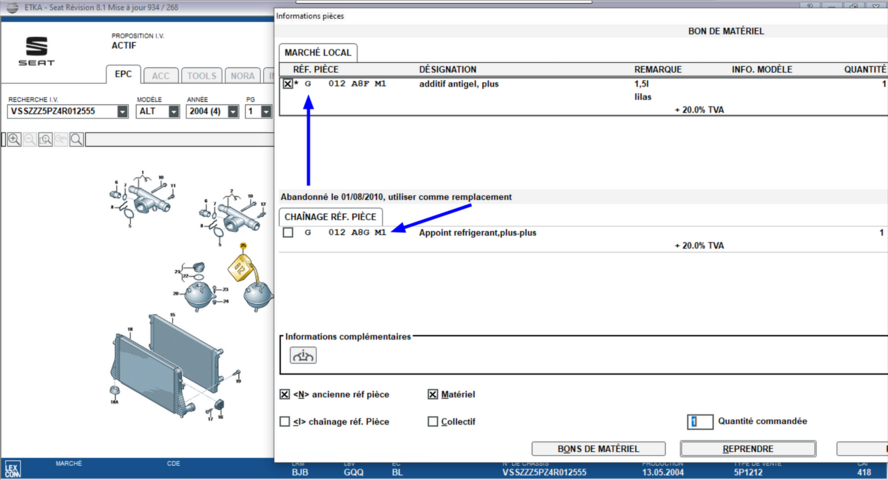Image resolution: width=888 pixels, height=480 pixels.
Task: Click the REPRENDRE button
Action: (748, 449)
